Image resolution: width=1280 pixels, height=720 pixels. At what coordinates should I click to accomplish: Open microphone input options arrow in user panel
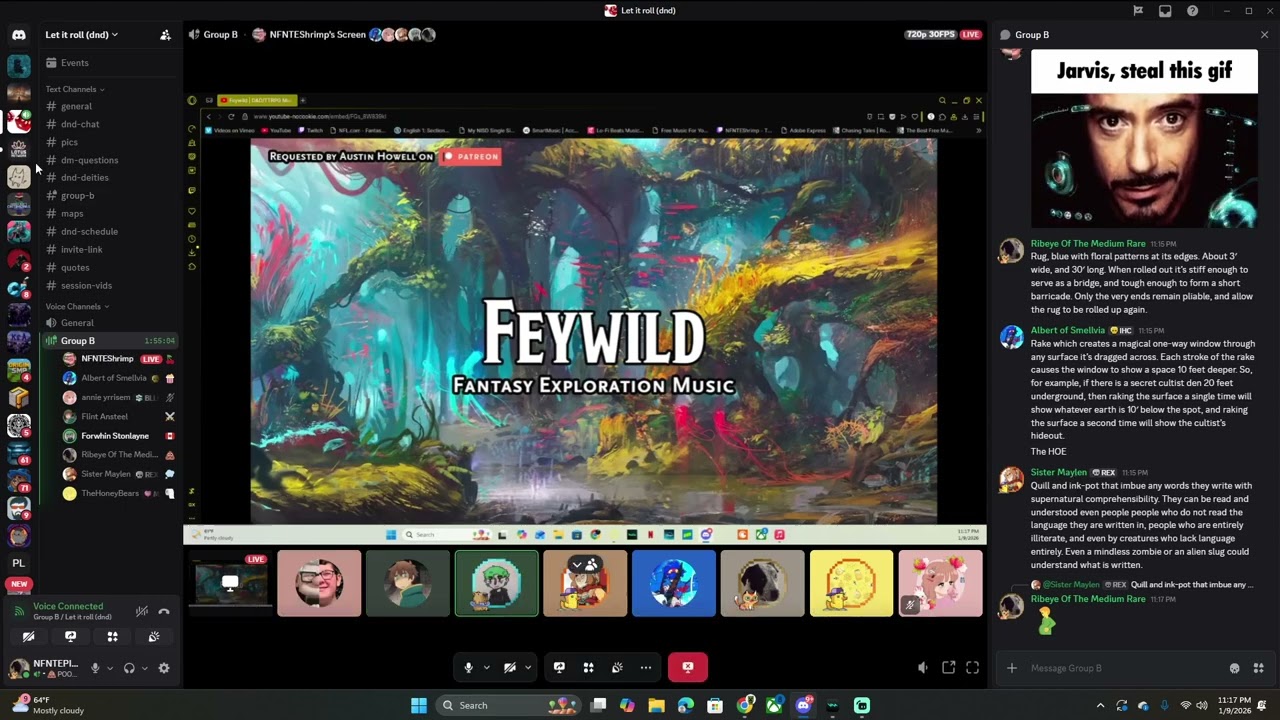[x=109, y=668]
